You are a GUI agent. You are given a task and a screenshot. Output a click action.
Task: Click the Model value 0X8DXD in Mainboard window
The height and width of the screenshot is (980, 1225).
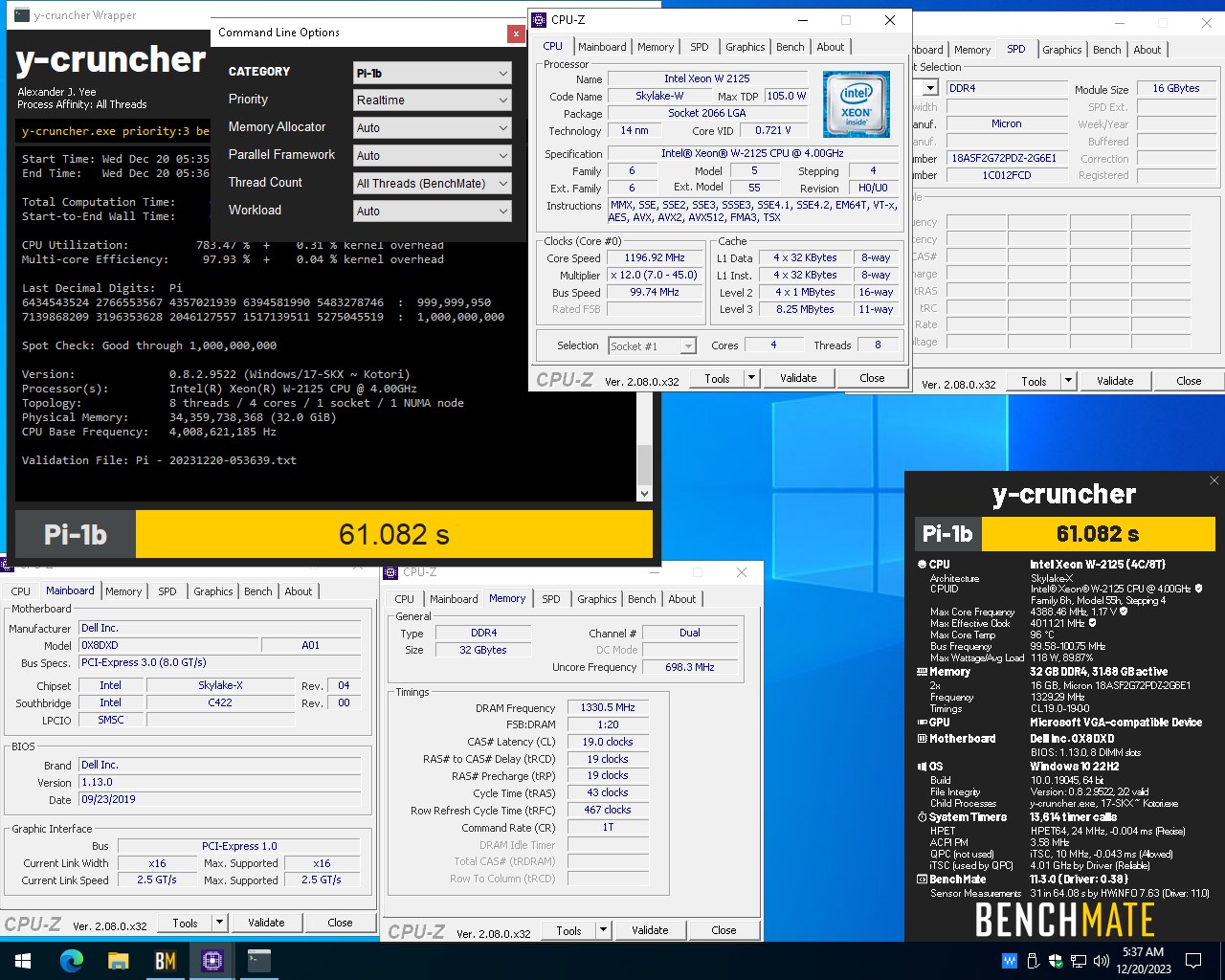pos(168,645)
